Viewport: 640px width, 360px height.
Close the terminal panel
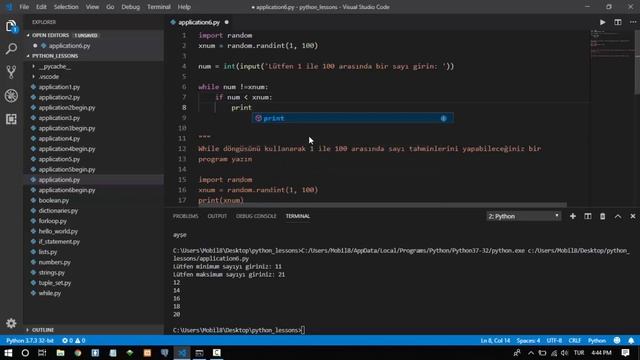tap(633, 216)
